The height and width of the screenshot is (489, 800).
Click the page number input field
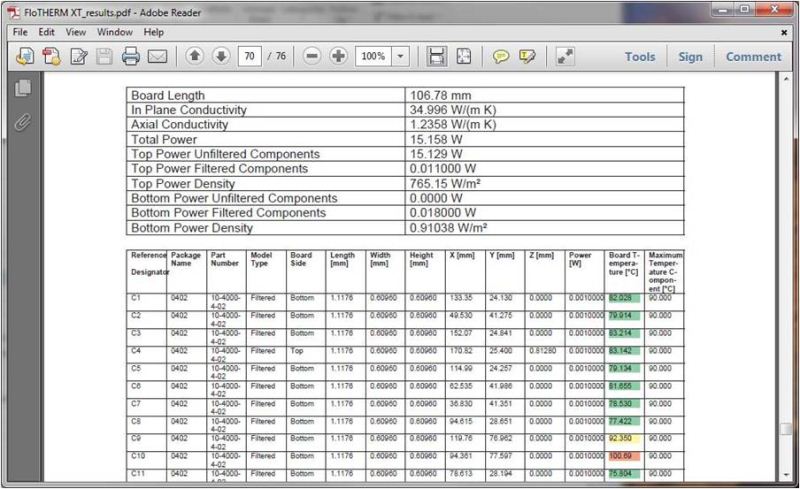tap(249, 57)
